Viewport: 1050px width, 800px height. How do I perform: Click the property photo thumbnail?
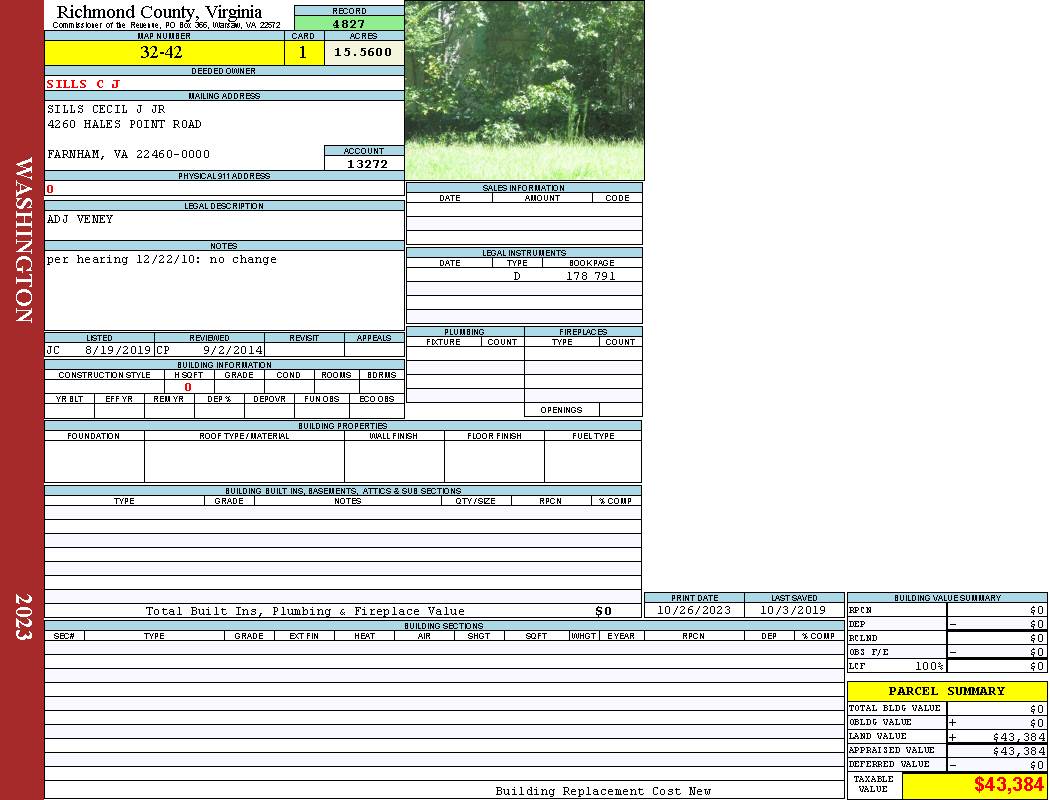pyautogui.click(x=524, y=90)
